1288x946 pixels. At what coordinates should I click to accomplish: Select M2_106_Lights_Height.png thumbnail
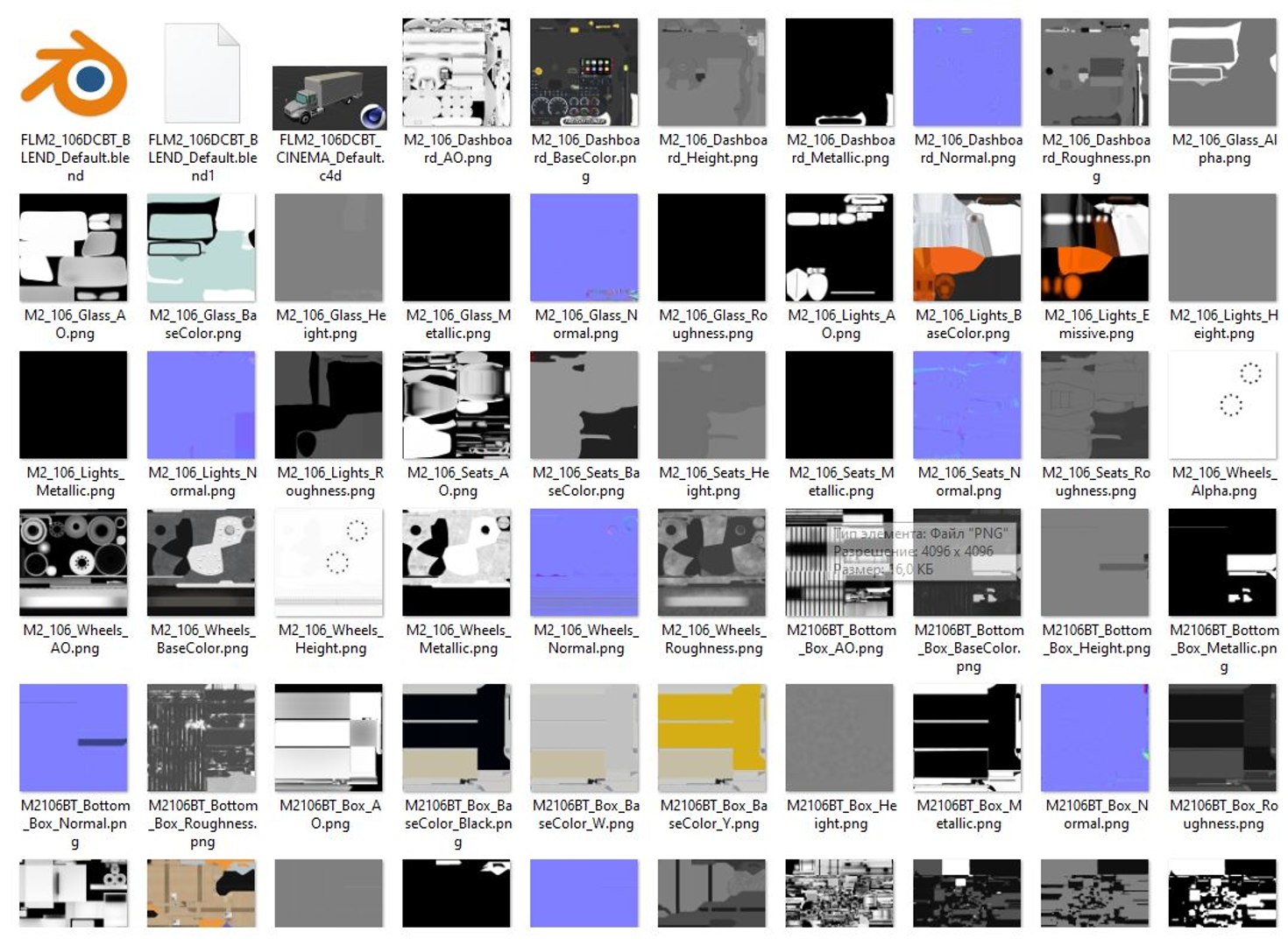(1223, 248)
